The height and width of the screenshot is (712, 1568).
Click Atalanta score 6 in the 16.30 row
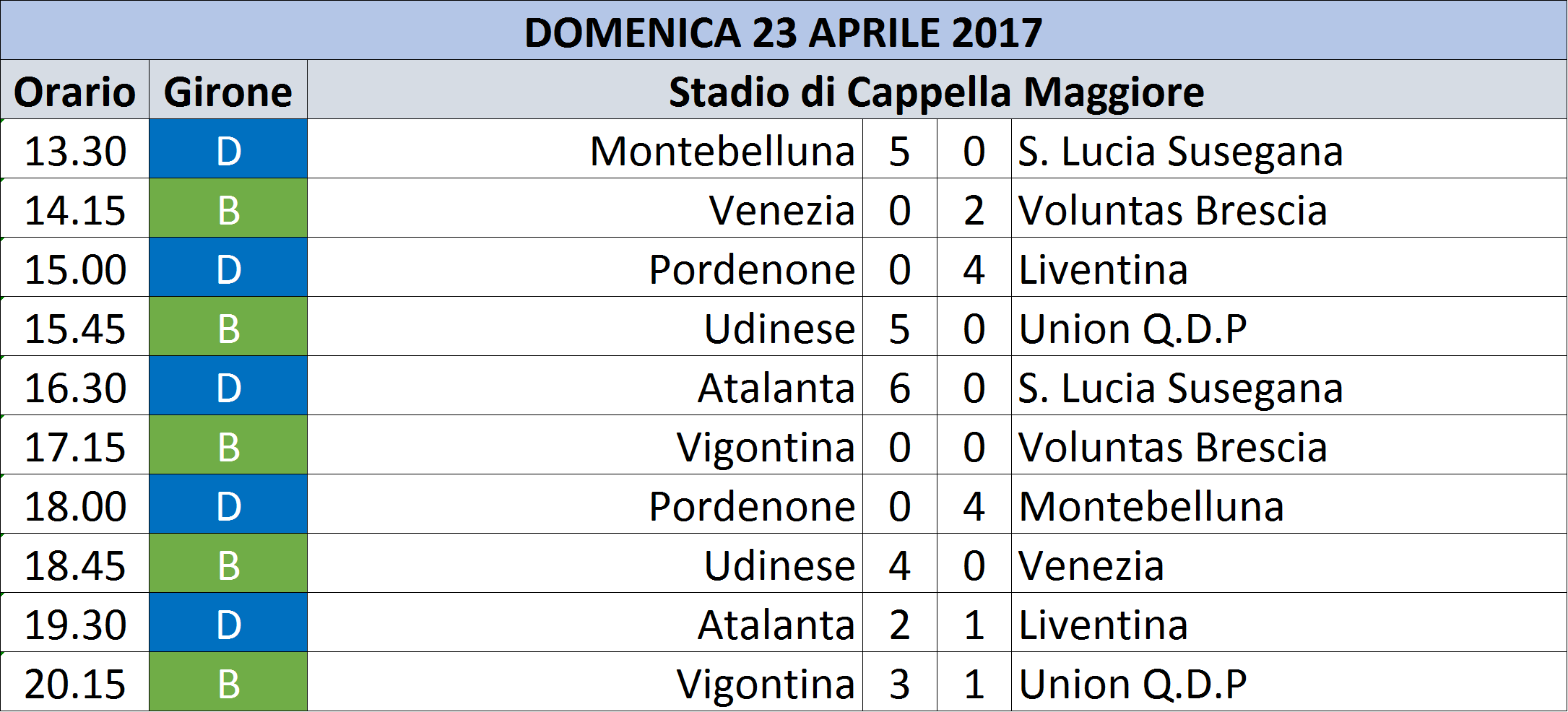coord(900,386)
